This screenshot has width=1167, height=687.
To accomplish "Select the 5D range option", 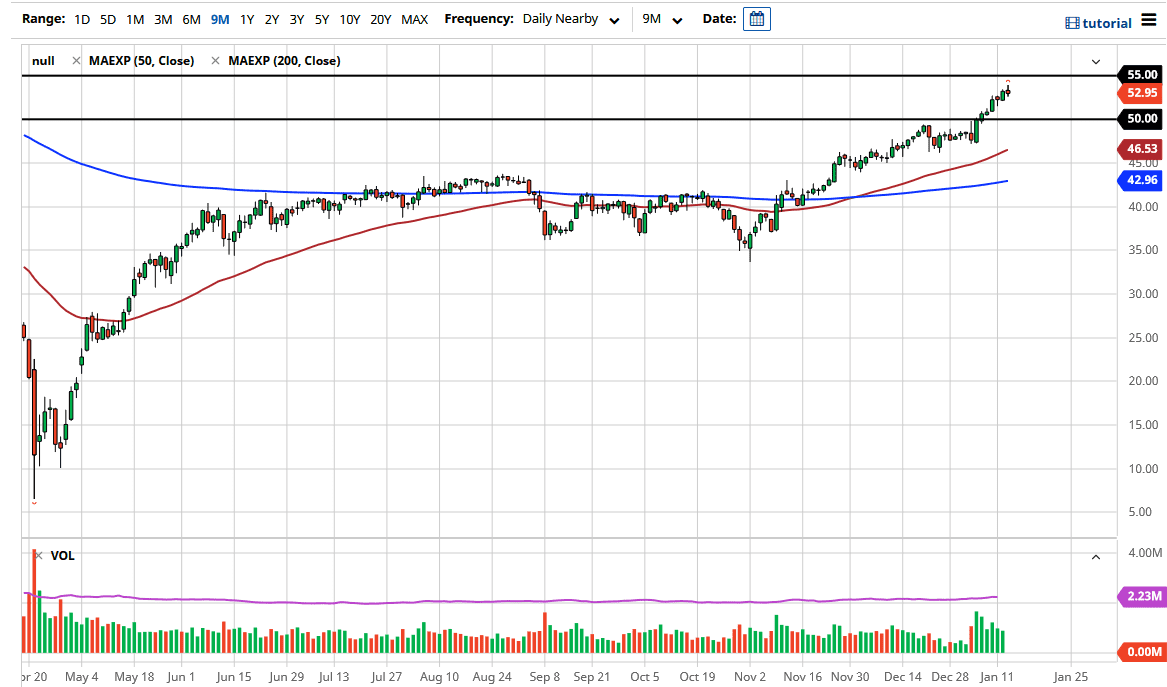I will click(106, 18).
